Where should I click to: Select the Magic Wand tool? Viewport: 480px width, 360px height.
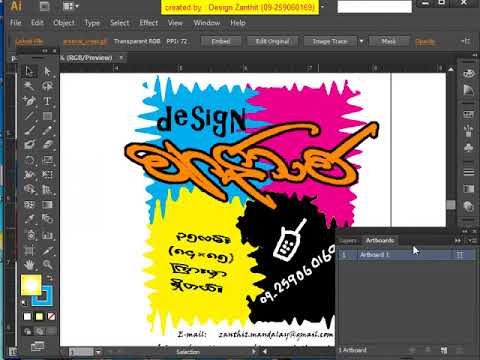[29, 86]
